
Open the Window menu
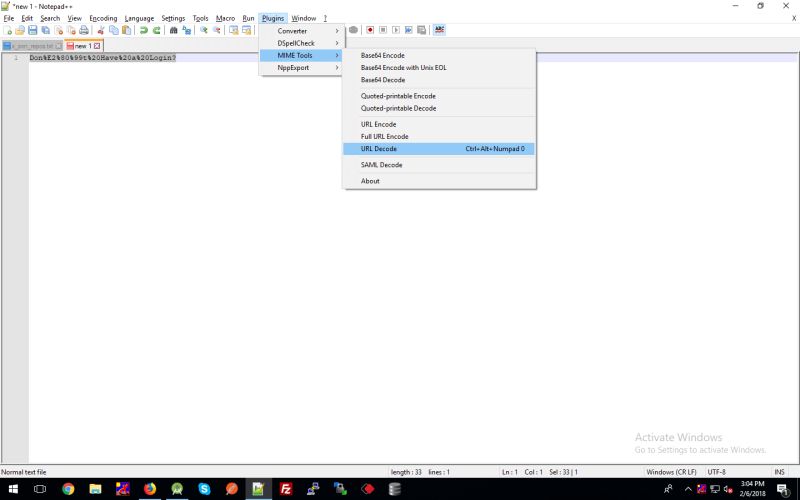click(x=304, y=18)
